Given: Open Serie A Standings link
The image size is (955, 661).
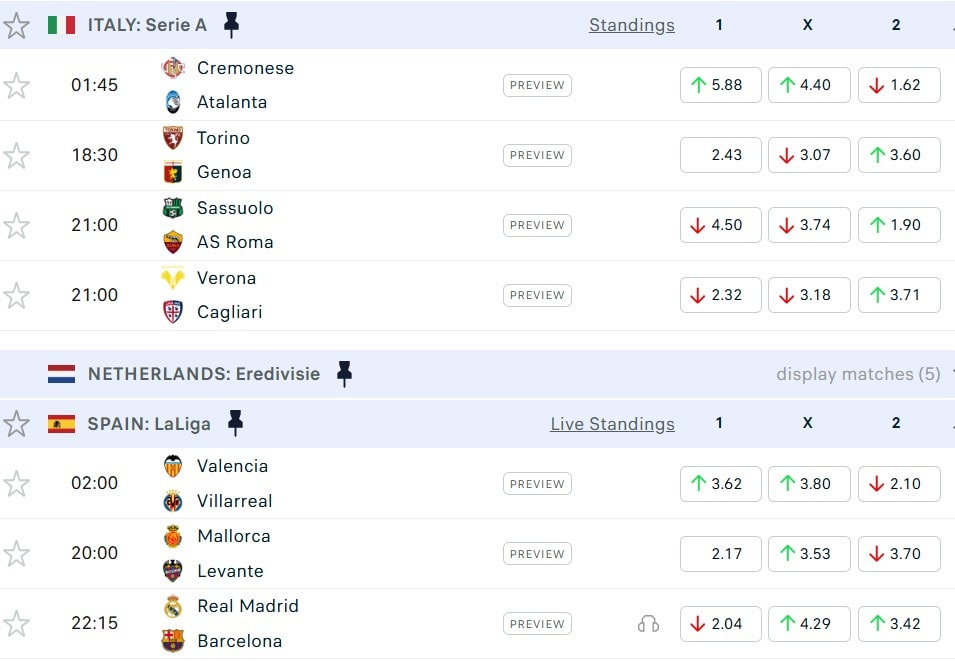Looking at the screenshot, I should coord(631,25).
